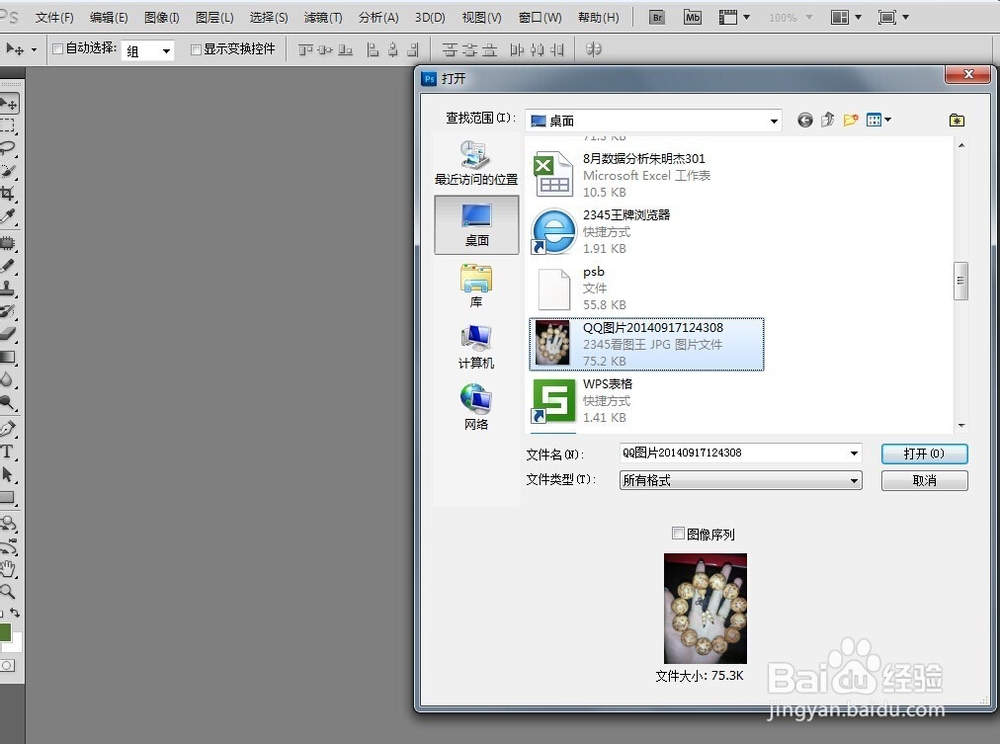
Task: Grab the Zoom tool
Action: [10, 590]
